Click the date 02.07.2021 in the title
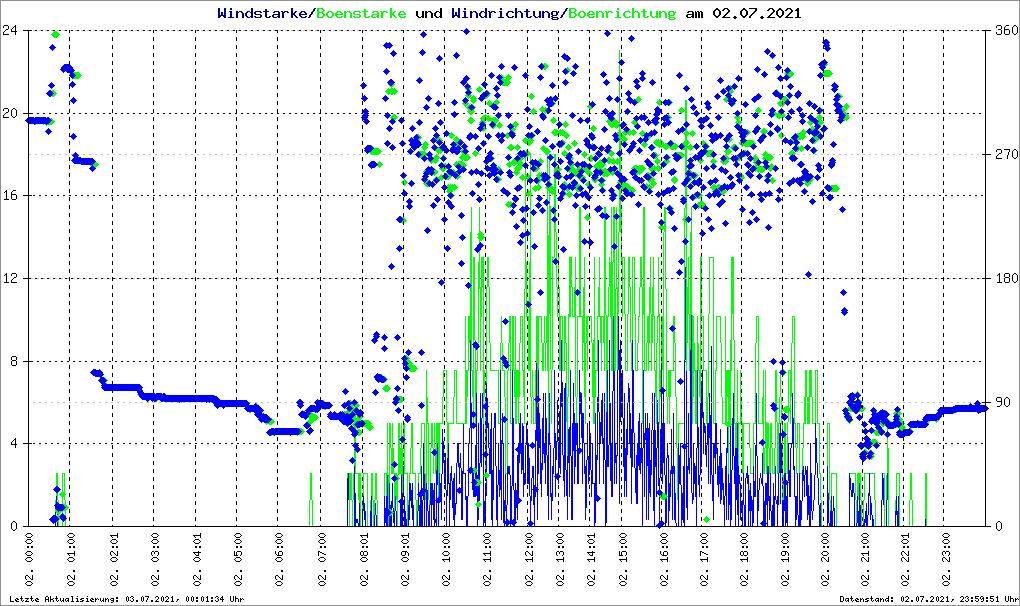Screen dimensions: 1020x606 (755, 14)
